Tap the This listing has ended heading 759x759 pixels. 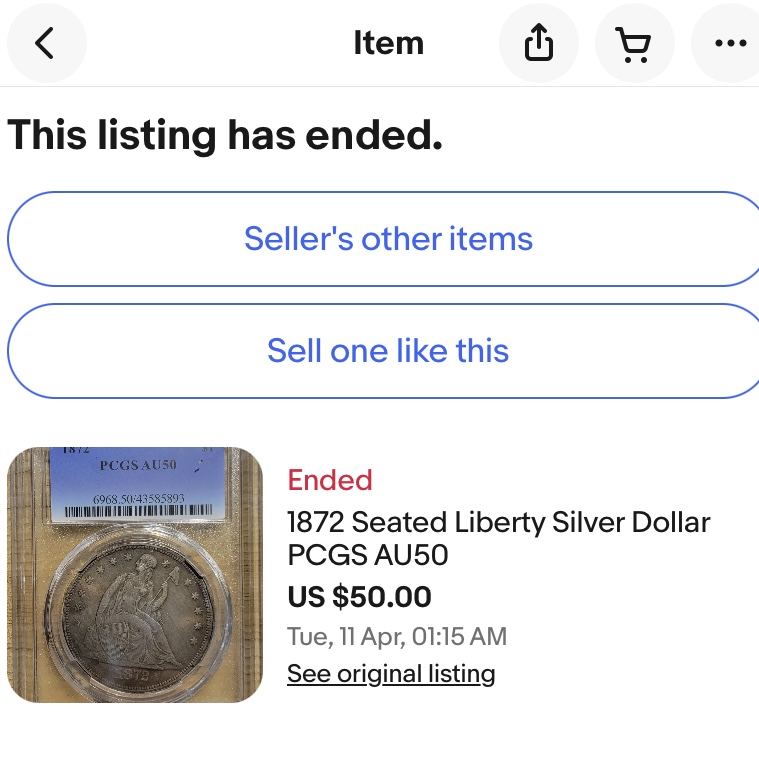(225, 135)
